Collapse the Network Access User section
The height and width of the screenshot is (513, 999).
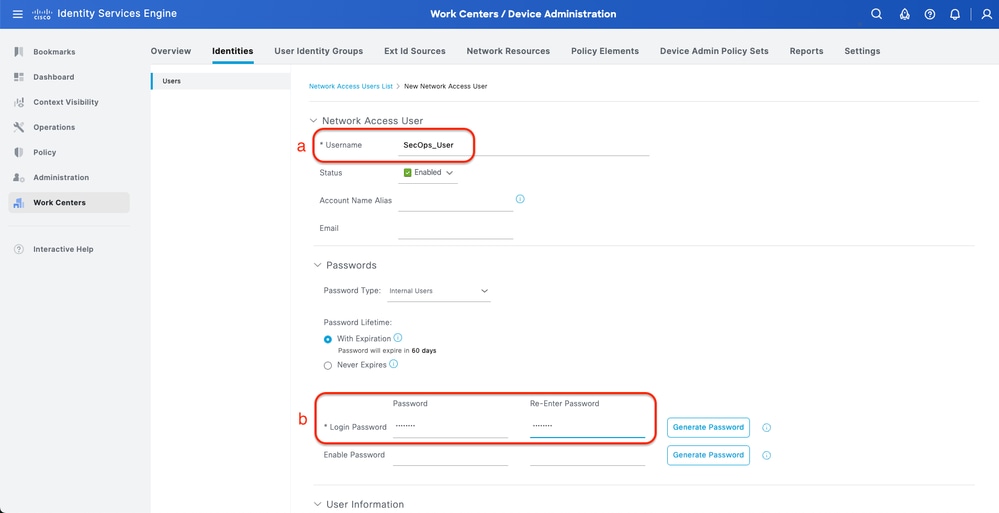(313, 120)
